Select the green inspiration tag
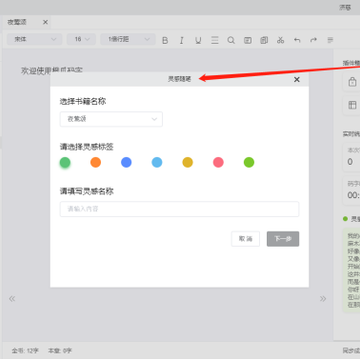The width and height of the screenshot is (360, 360). tap(65, 163)
